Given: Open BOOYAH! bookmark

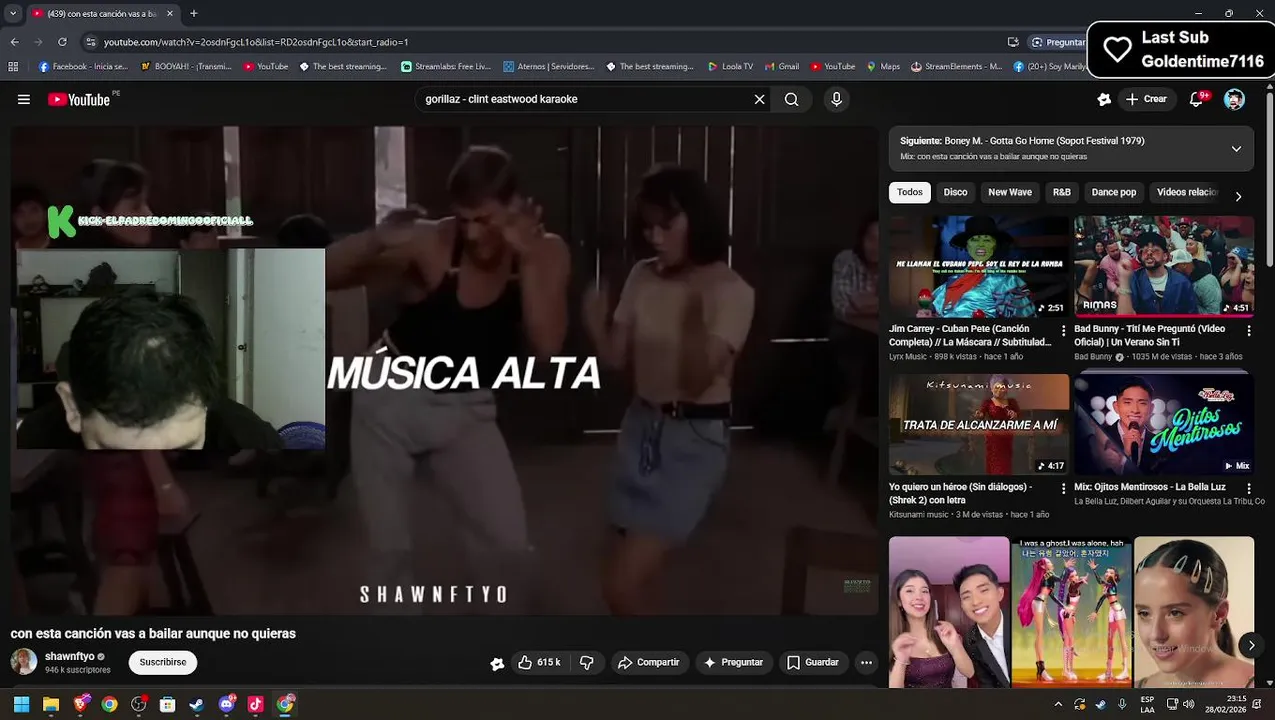Looking at the screenshot, I should click(x=186, y=67).
